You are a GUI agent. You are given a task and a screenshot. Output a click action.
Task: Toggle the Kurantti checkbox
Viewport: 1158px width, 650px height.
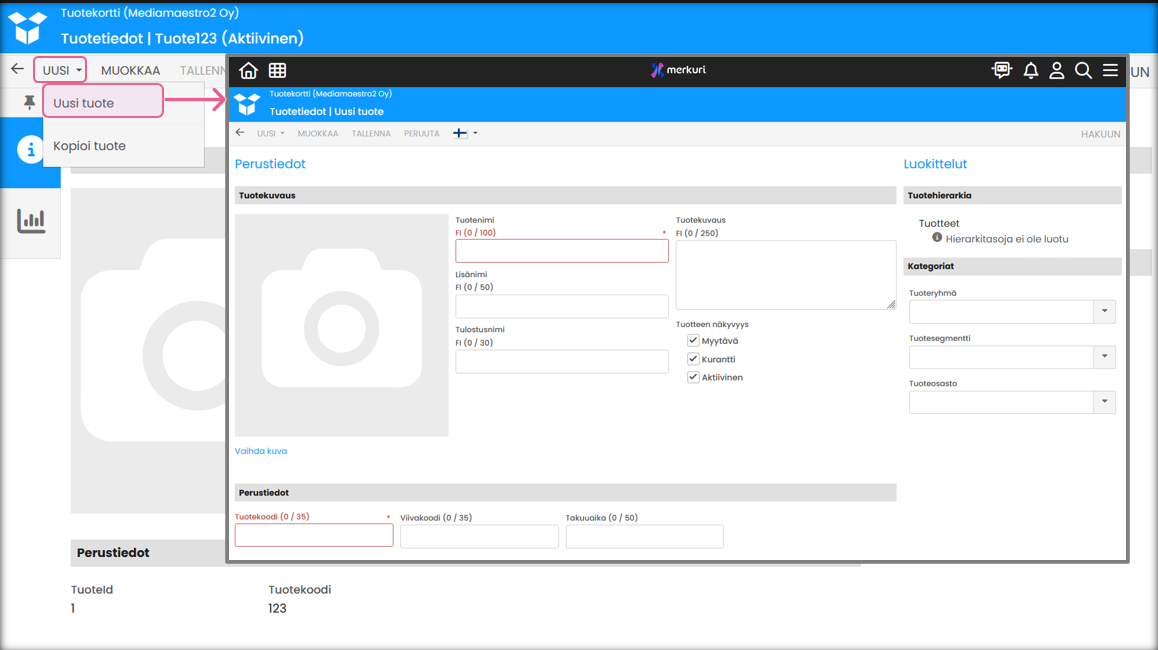tap(693, 359)
